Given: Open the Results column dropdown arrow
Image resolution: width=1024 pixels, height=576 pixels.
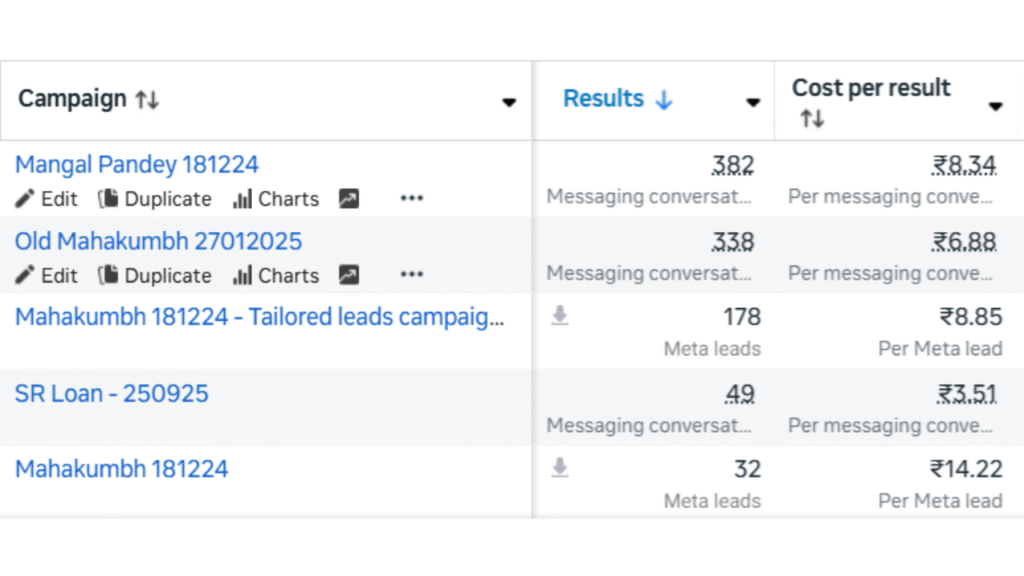Looking at the screenshot, I should (753, 102).
